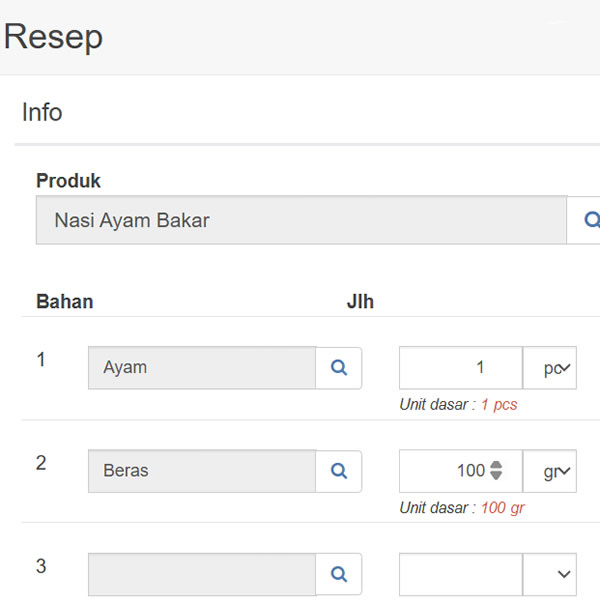600x600 pixels.
Task: Focus the quantity field showing 1
Action: pos(461,368)
